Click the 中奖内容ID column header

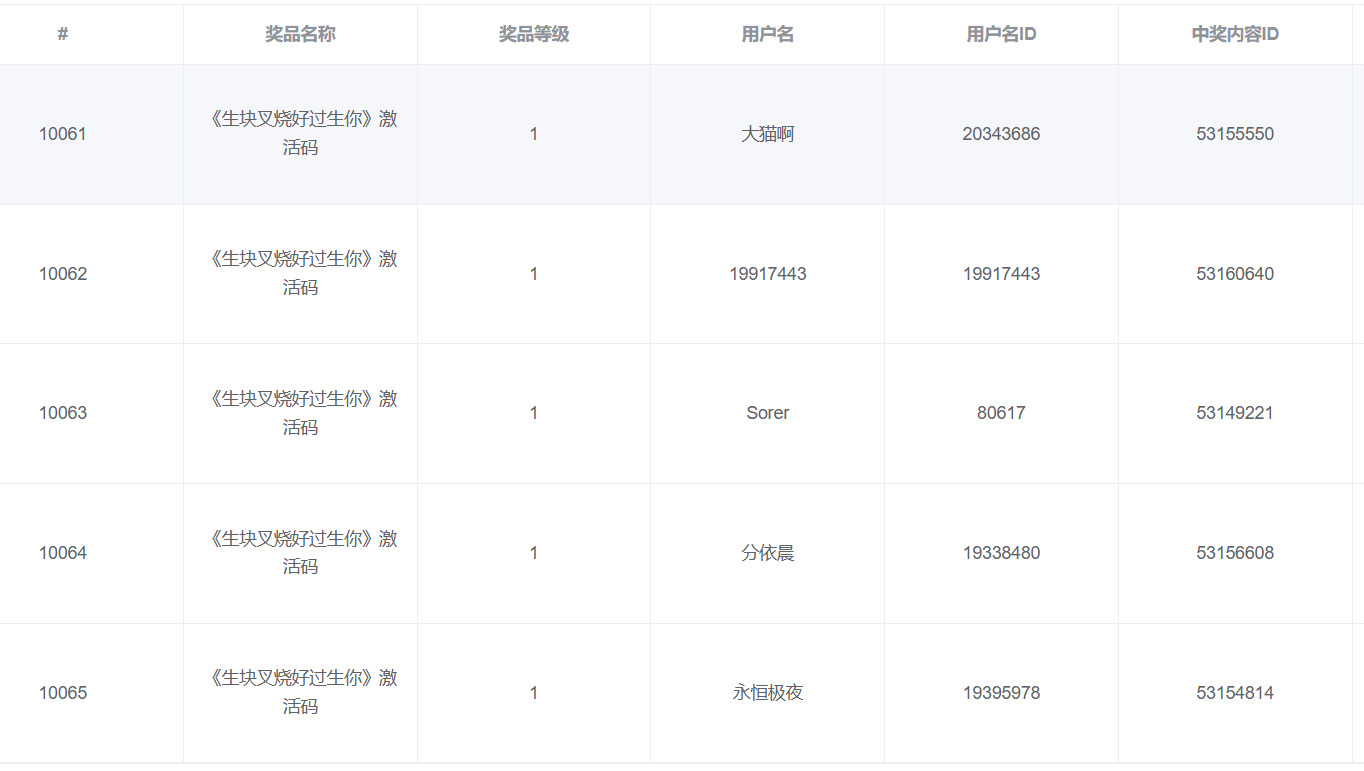pyautogui.click(x=1235, y=34)
